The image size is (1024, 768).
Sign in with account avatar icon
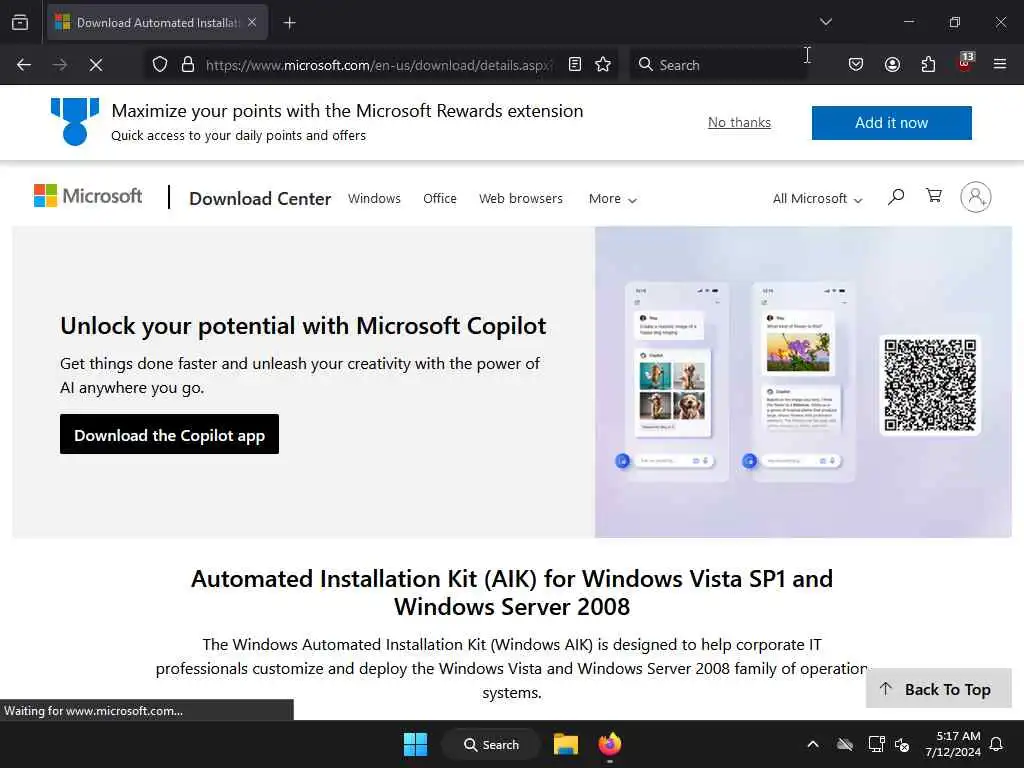976,197
